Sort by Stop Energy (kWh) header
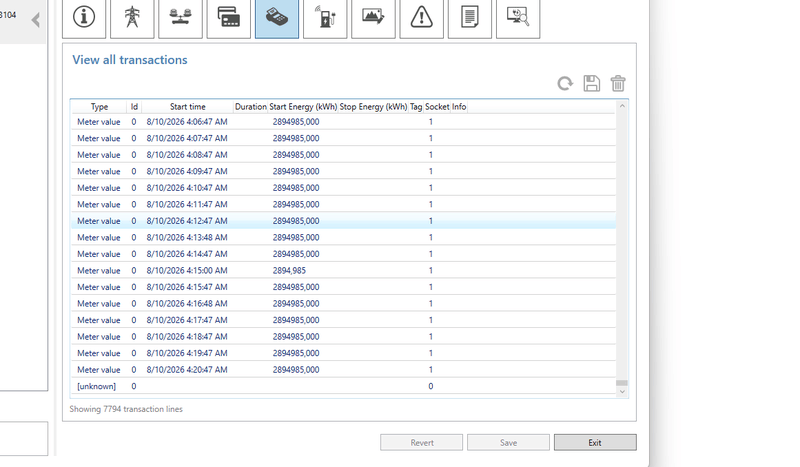This screenshot has height=467, width=800. click(373, 107)
